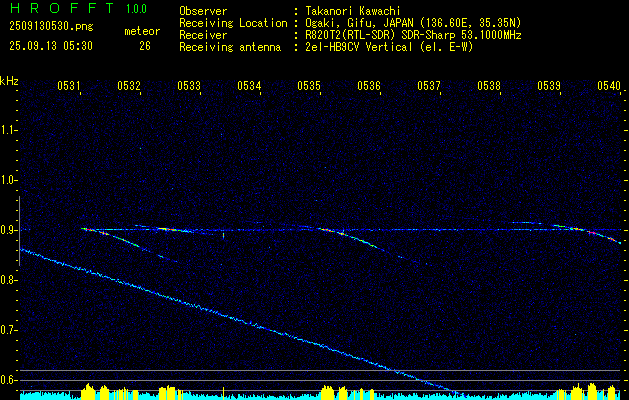Click the Receiving antenna label

[230, 47]
